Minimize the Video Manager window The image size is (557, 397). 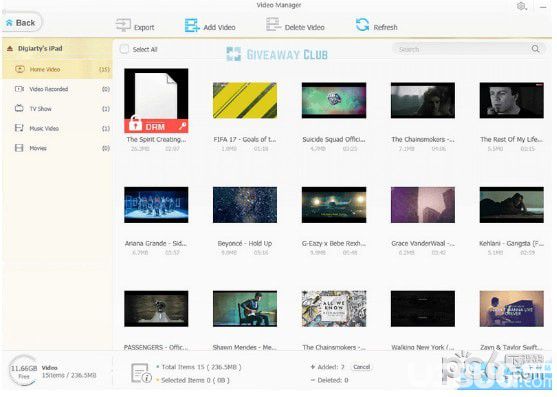(x=543, y=6)
